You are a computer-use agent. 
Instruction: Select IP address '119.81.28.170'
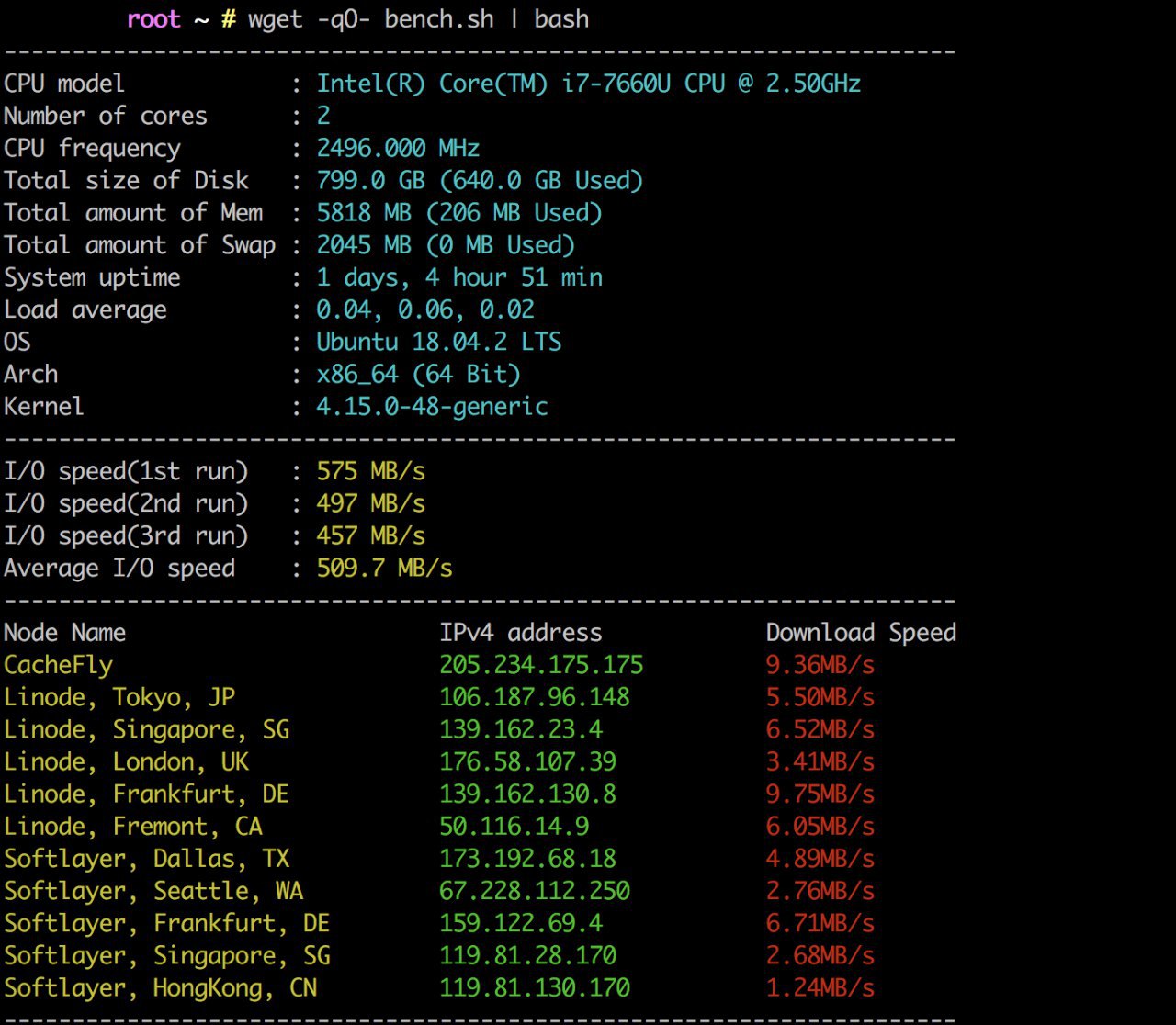(x=527, y=955)
